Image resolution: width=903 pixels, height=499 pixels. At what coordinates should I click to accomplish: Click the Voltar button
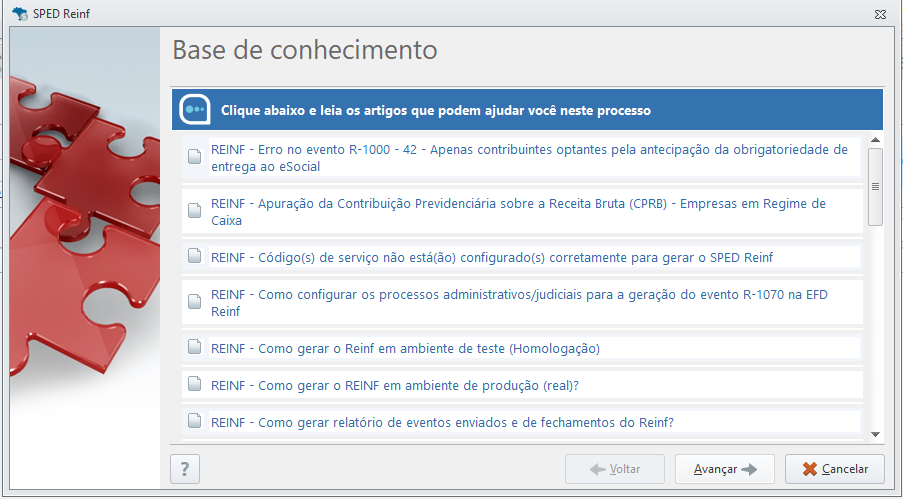click(x=615, y=469)
